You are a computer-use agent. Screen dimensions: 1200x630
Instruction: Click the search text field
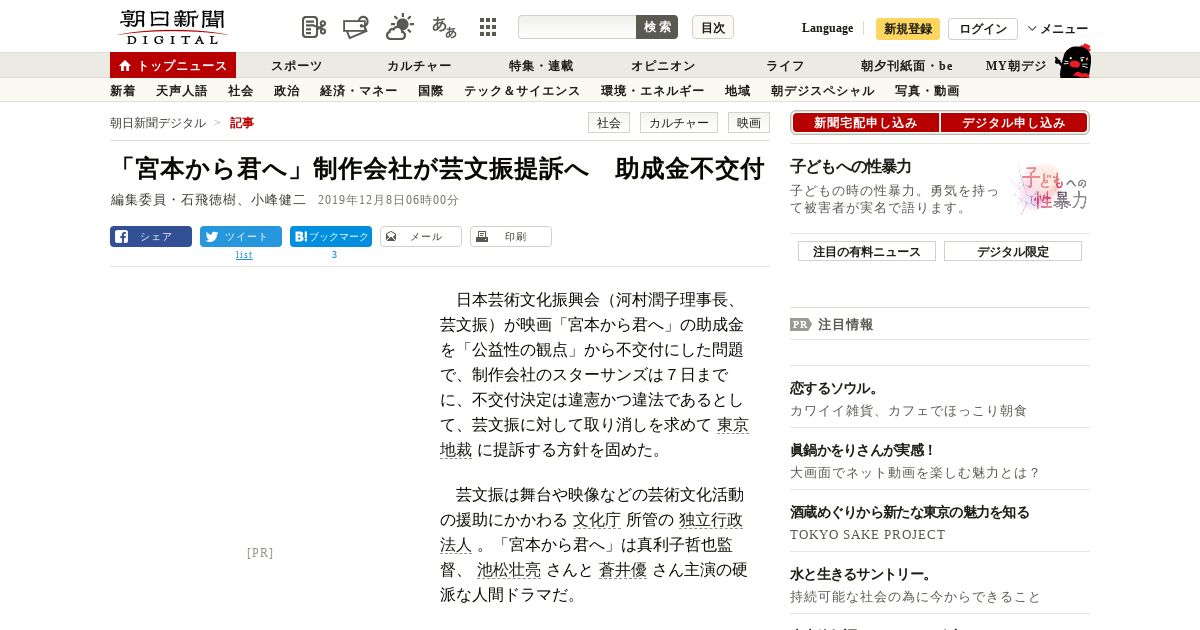pyautogui.click(x=577, y=27)
